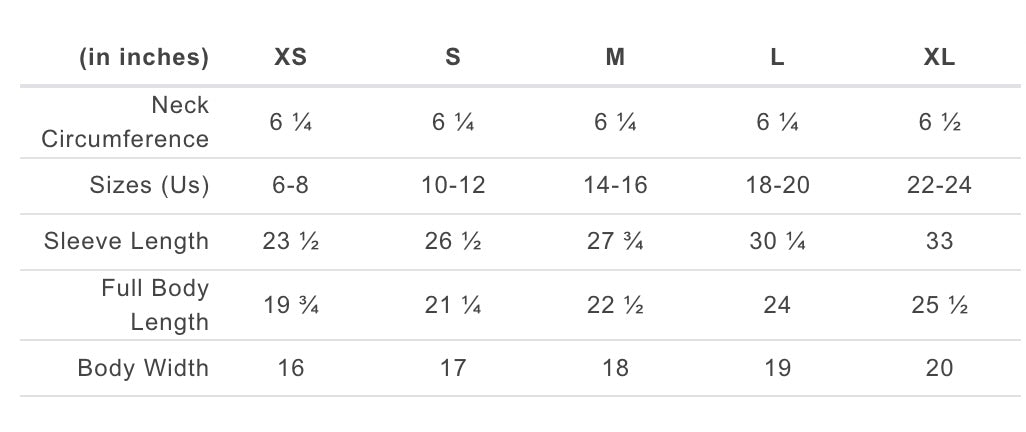Click the L full body length 24
The height and width of the screenshot is (432, 1026).
(x=777, y=305)
